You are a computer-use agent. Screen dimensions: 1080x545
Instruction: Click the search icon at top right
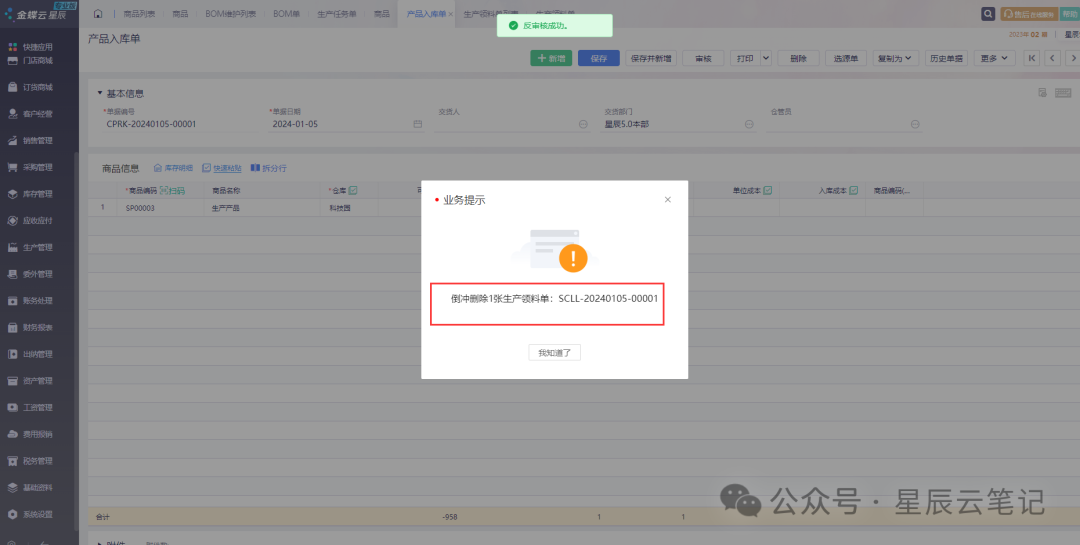[988, 14]
